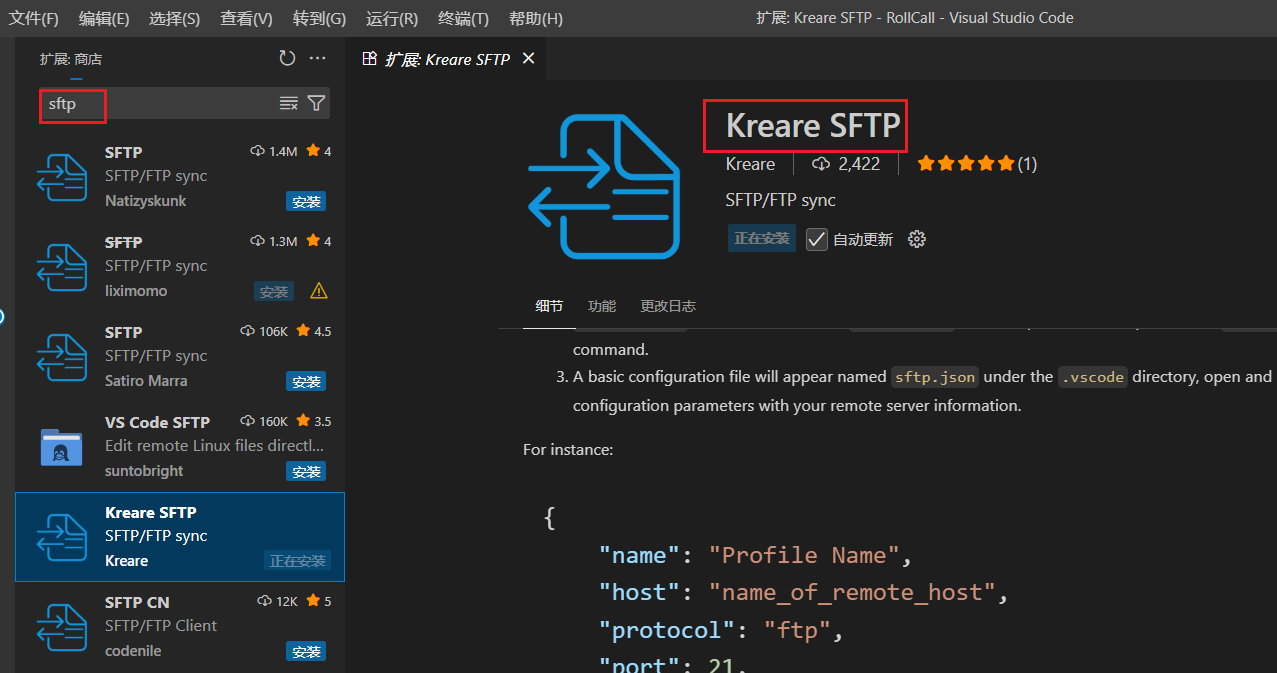Select the Natizyskunk SFTP extension icon
The width and height of the screenshot is (1277, 673).
point(62,176)
